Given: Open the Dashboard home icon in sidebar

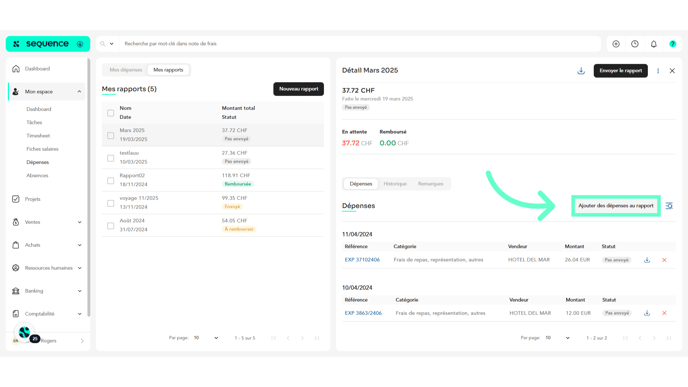Looking at the screenshot, I should [x=16, y=68].
